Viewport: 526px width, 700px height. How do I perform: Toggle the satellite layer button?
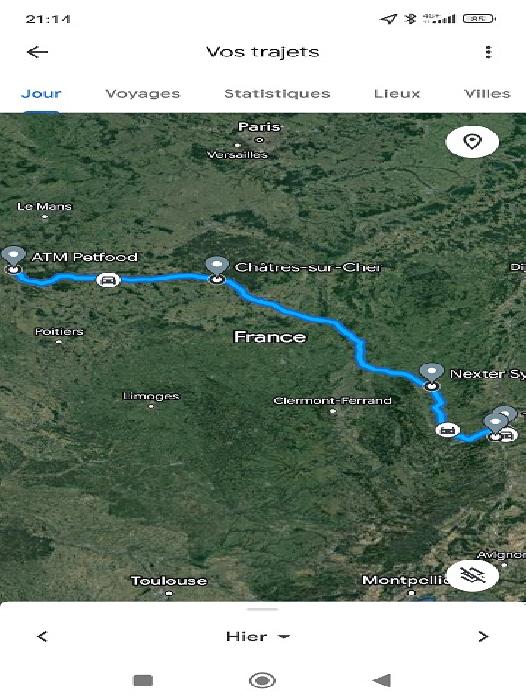click(x=472, y=576)
